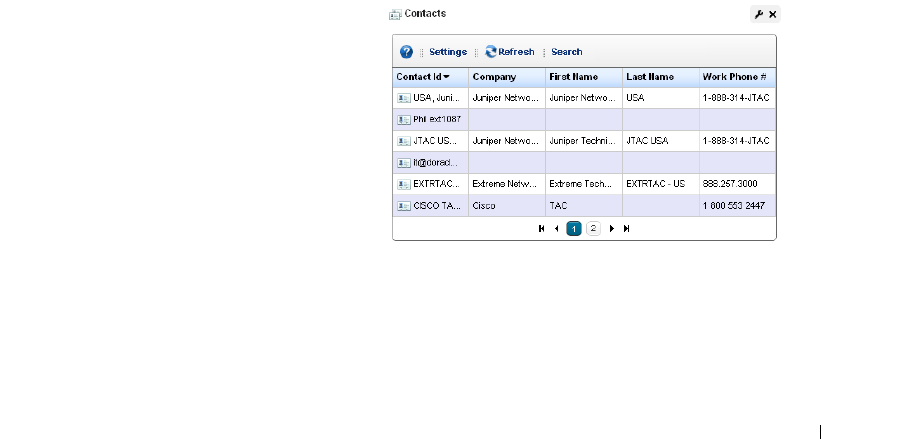Image resolution: width=900 pixels, height=439 pixels.
Task: Click 'JTAC USA' last name cell
Action: click(661, 141)
